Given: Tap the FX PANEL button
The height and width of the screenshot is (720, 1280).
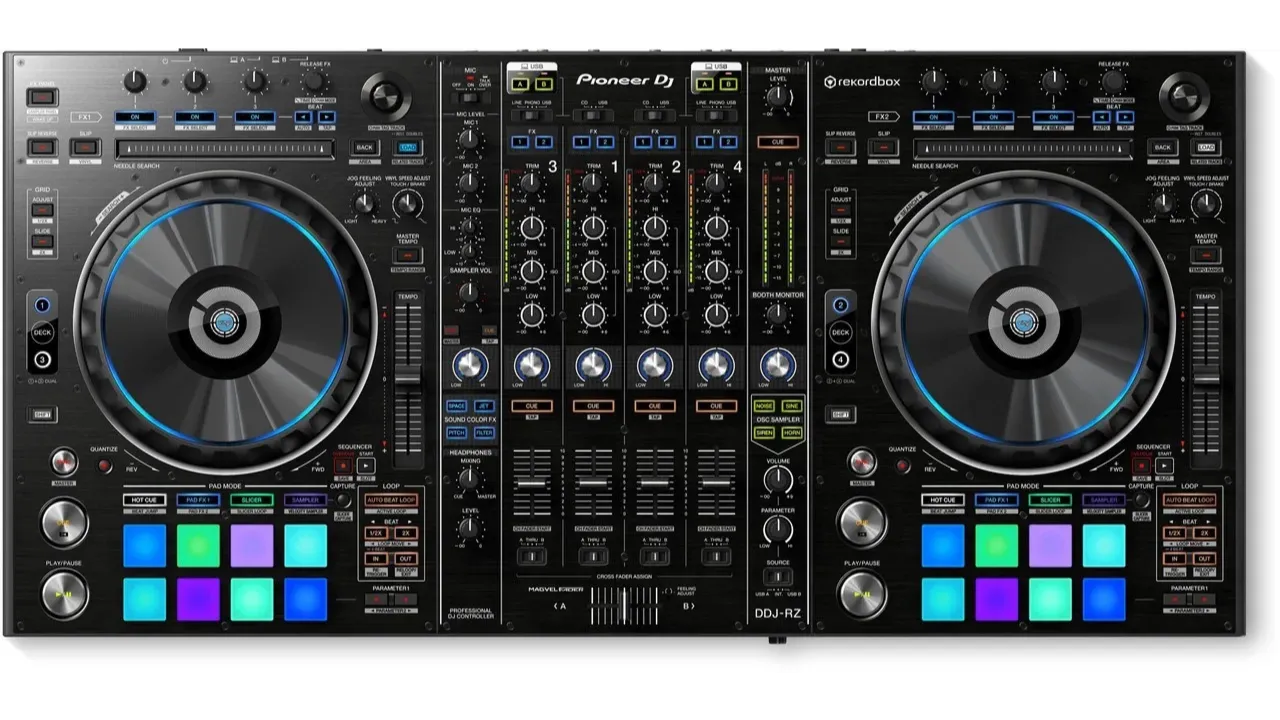Looking at the screenshot, I should [42, 100].
